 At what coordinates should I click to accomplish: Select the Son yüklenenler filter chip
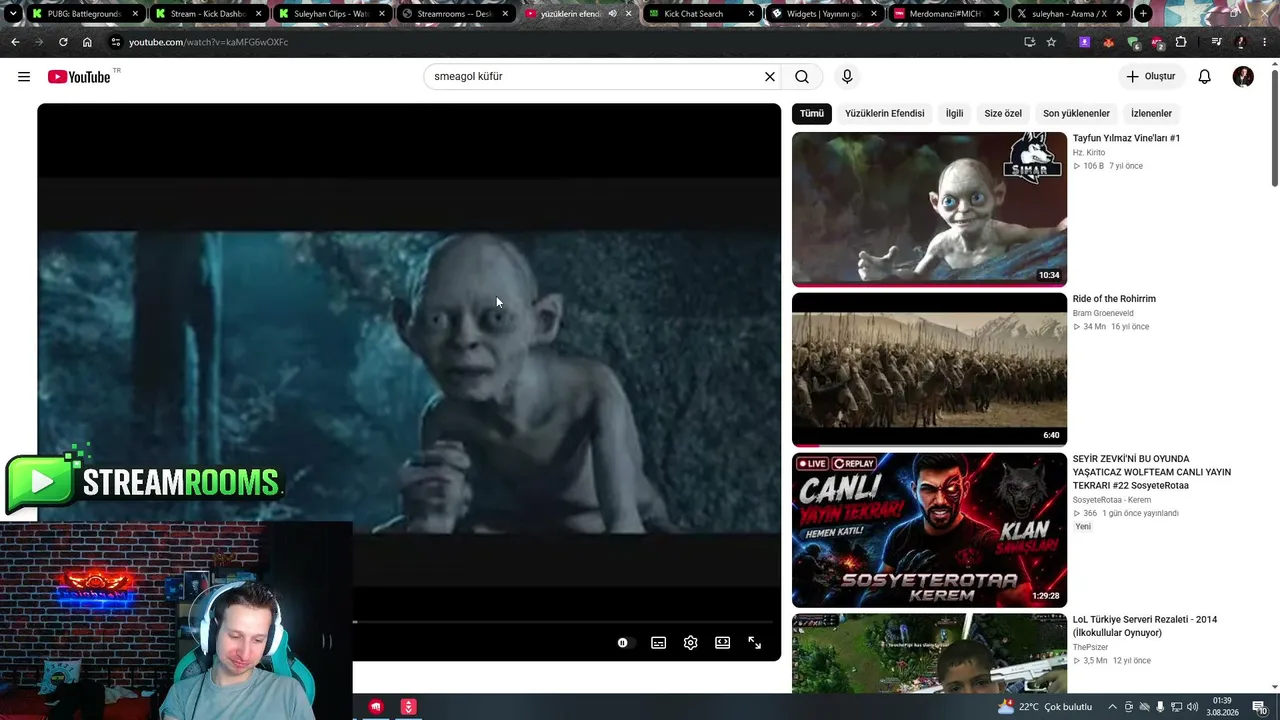pyautogui.click(x=1076, y=114)
